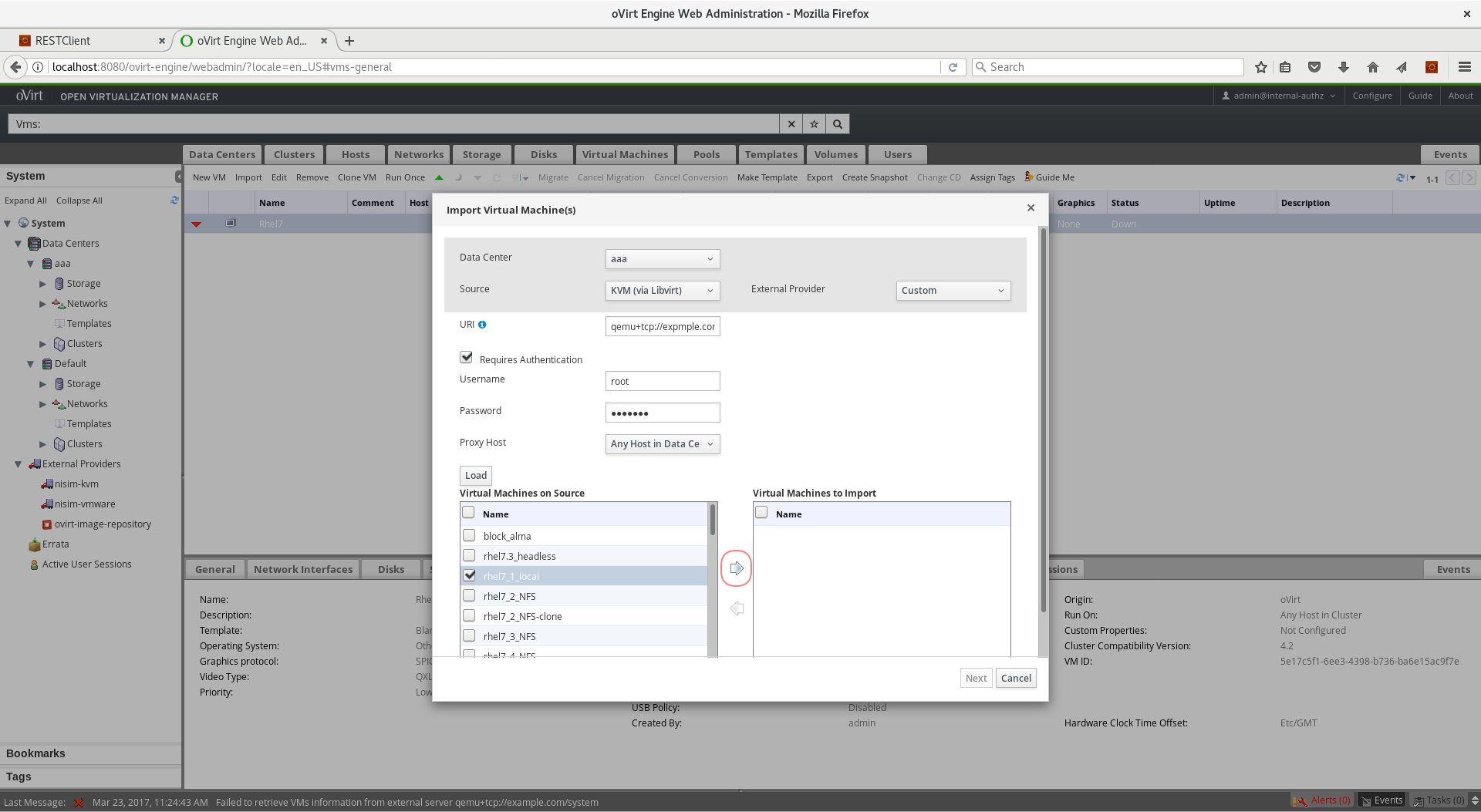Viewport: 1481px width, 812px height.
Task: Click the bookmark star in search bar
Action: tap(814, 124)
